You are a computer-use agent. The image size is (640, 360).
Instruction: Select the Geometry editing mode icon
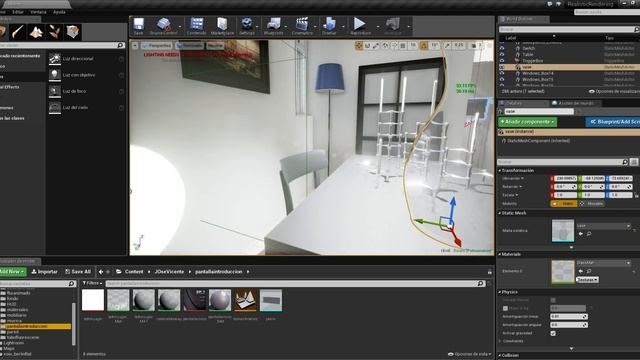(x=72, y=31)
